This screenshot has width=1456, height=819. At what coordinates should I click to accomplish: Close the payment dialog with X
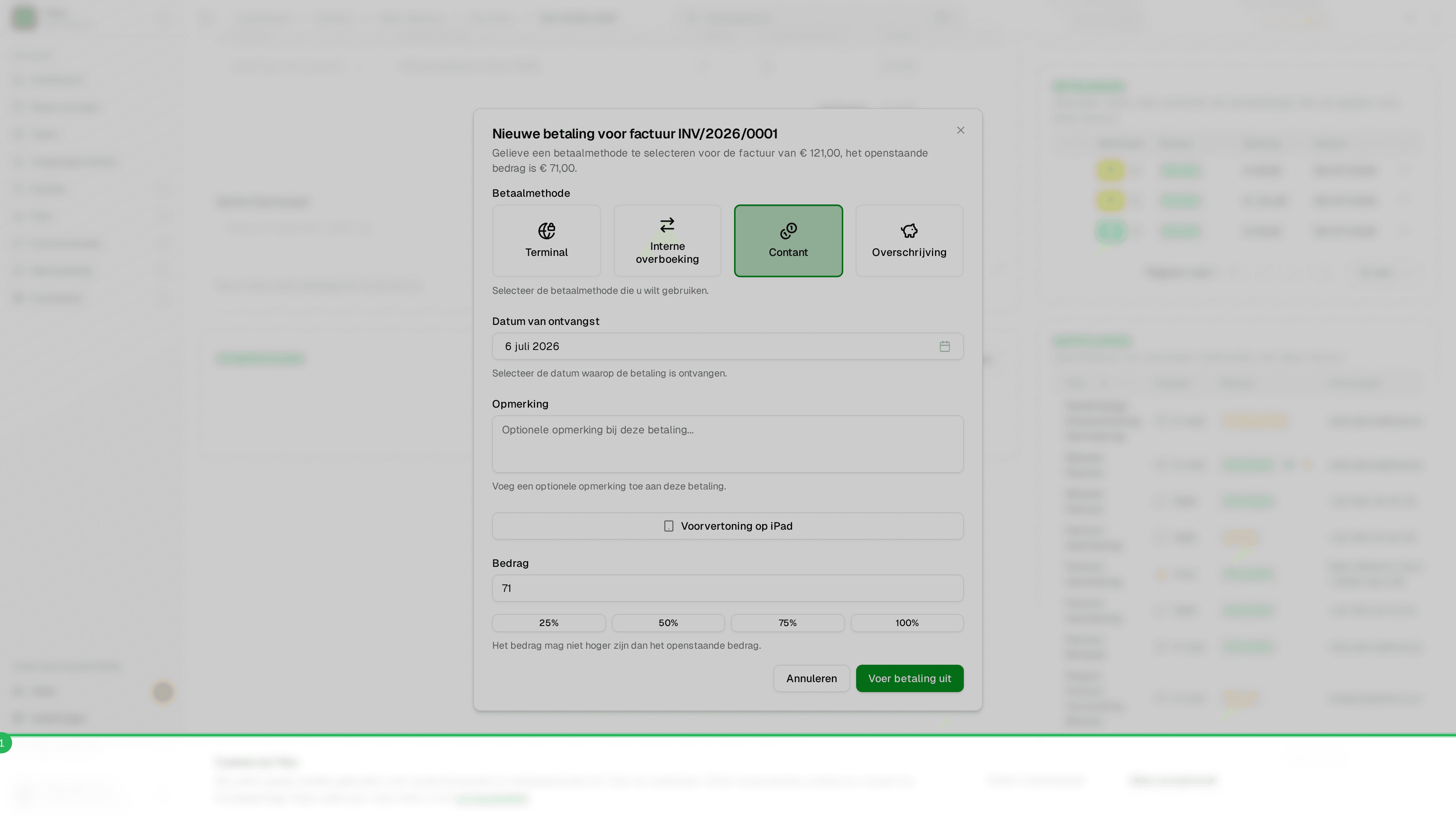[x=960, y=130]
